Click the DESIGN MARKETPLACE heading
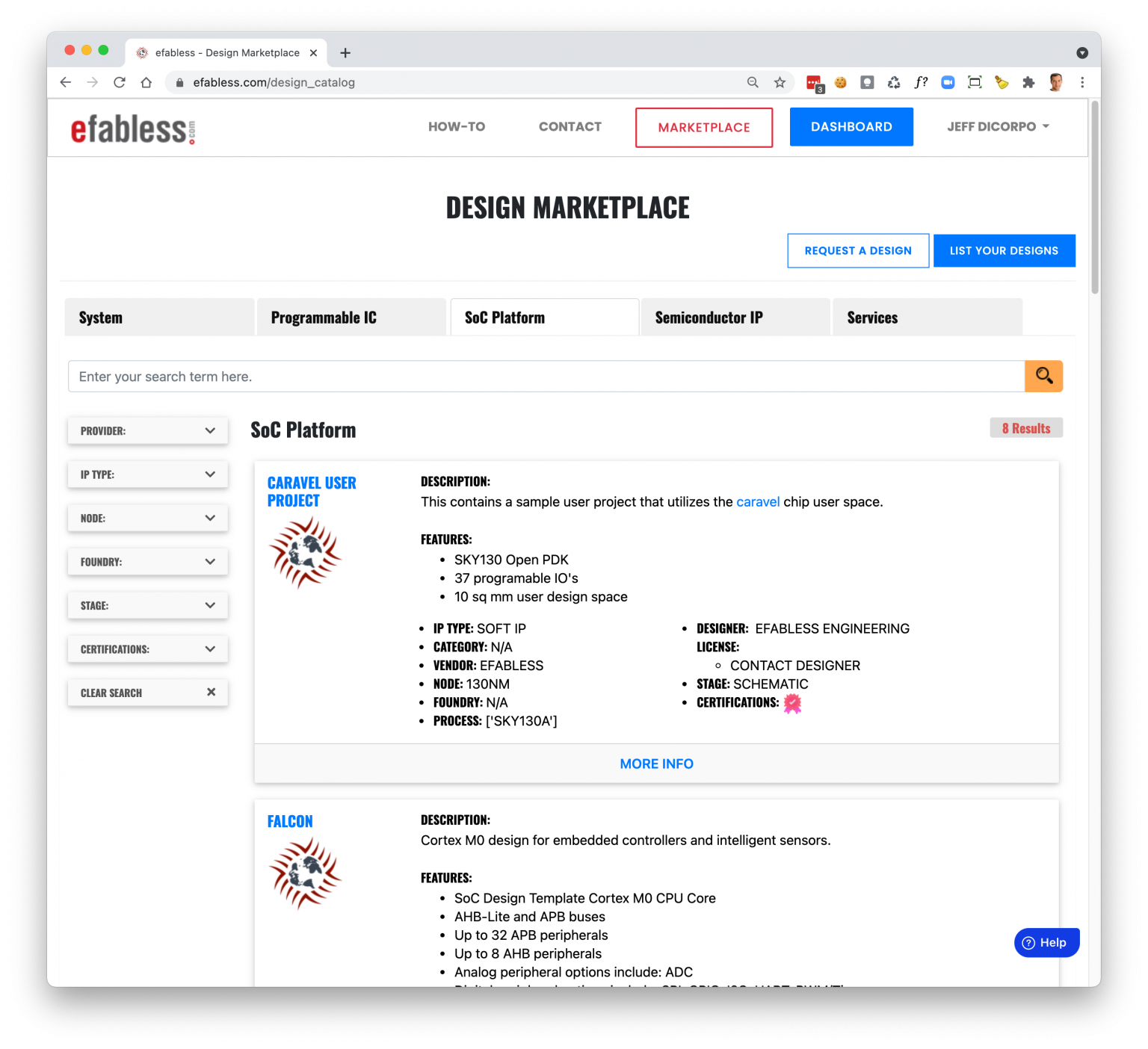The width and height of the screenshot is (1148, 1049). coord(568,208)
